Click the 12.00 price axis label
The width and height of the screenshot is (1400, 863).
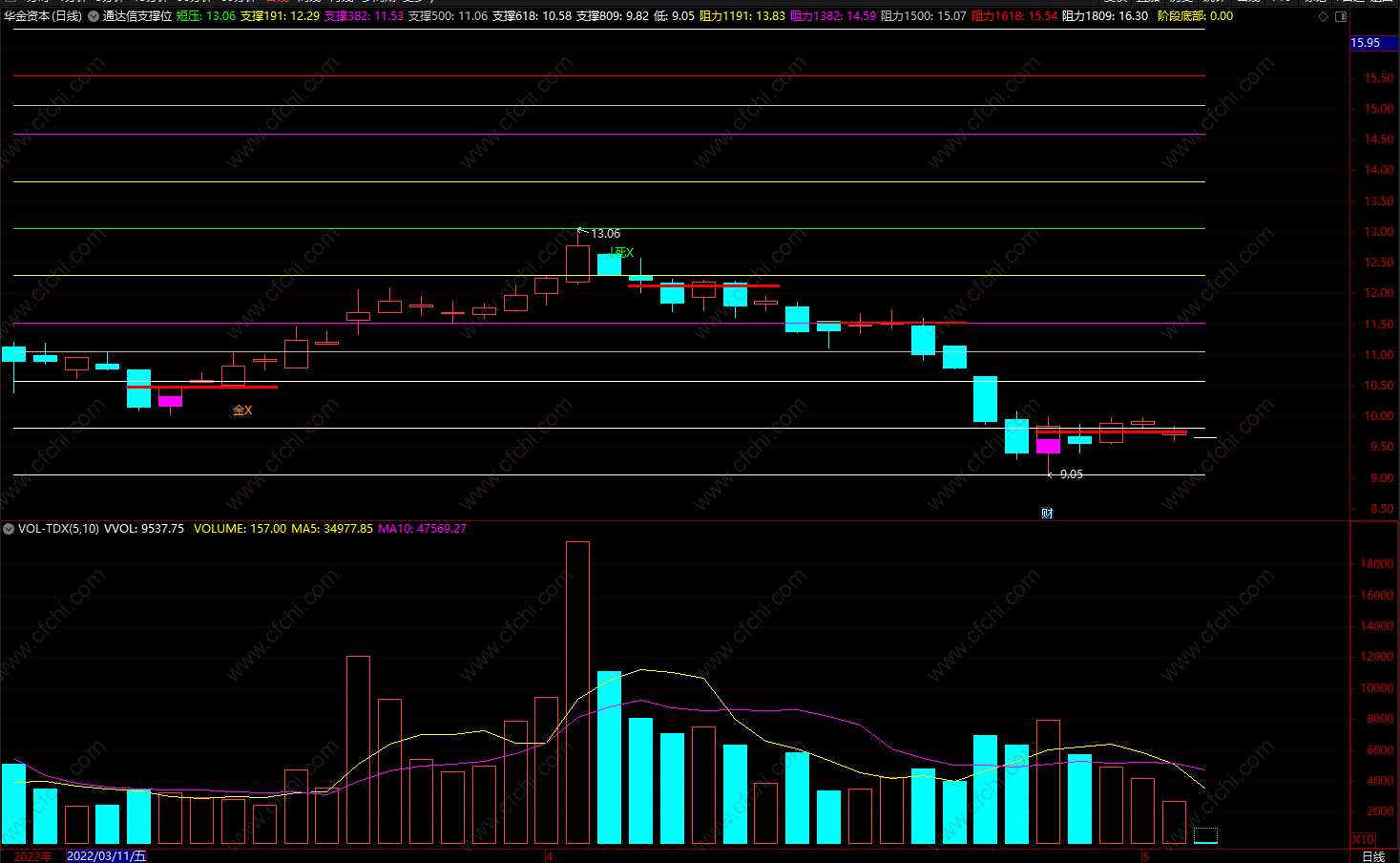1380,293
